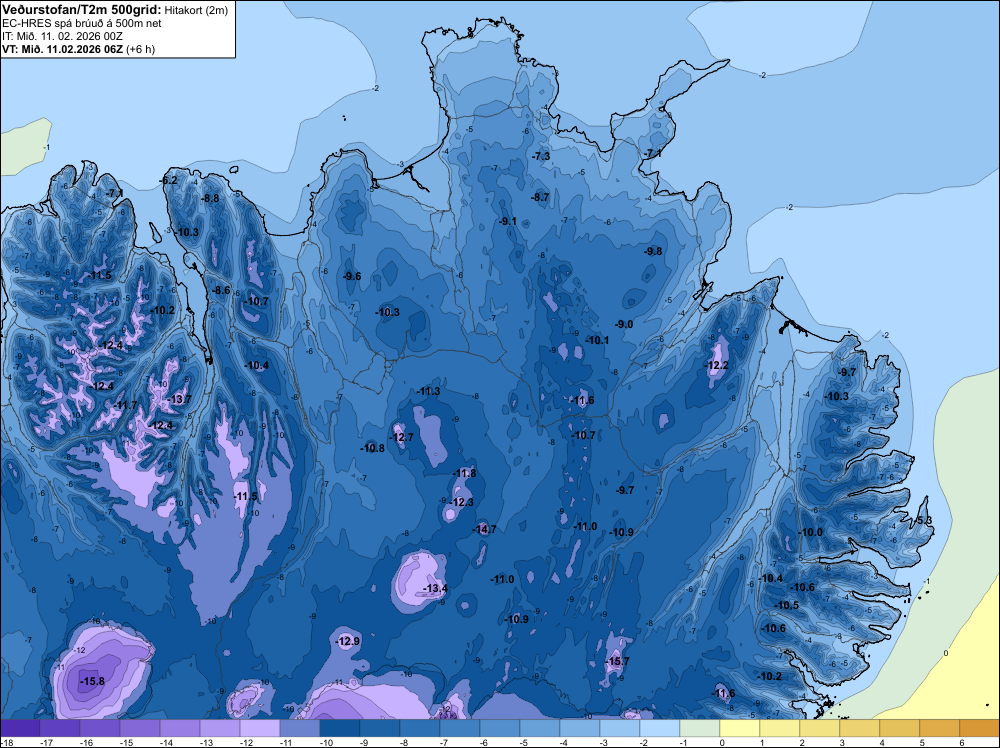
Task: Click the -9.8 temperature label
Action: (653, 251)
